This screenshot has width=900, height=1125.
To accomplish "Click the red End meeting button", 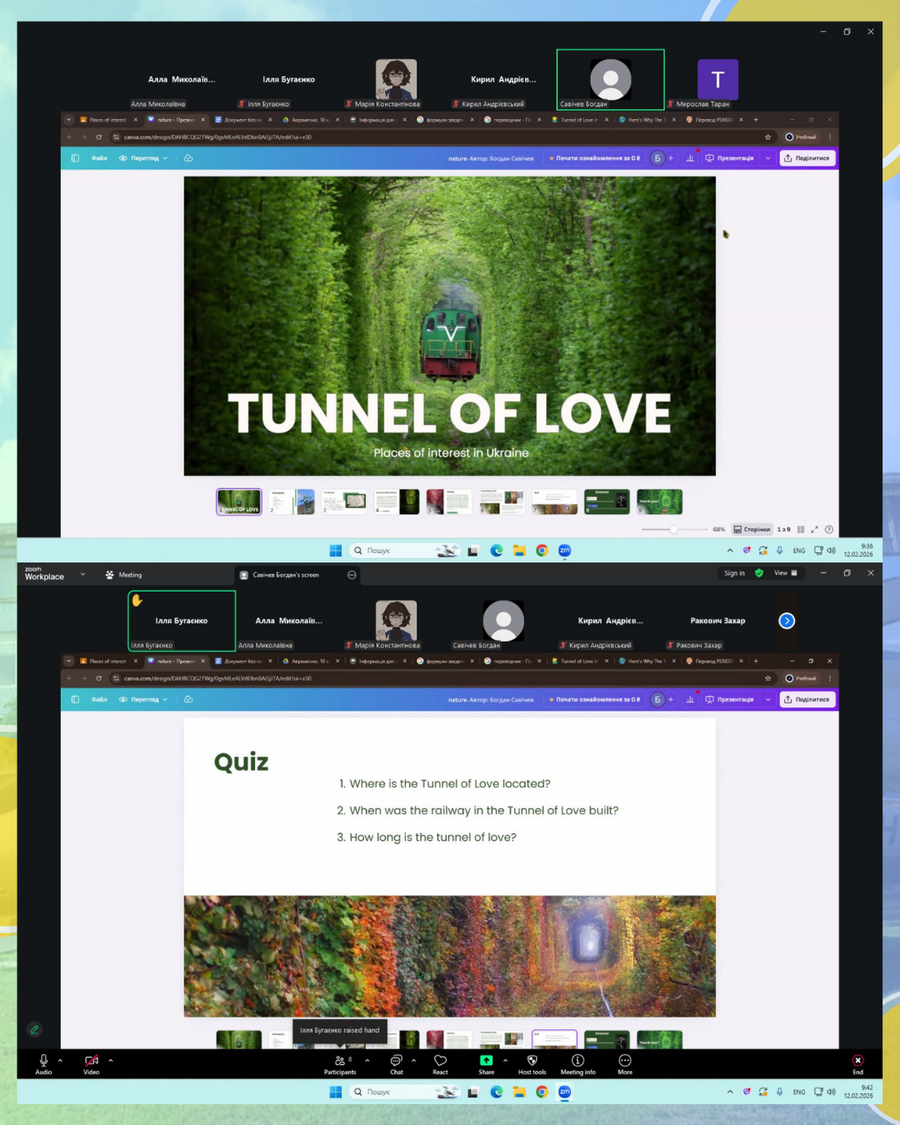I will click(857, 1061).
